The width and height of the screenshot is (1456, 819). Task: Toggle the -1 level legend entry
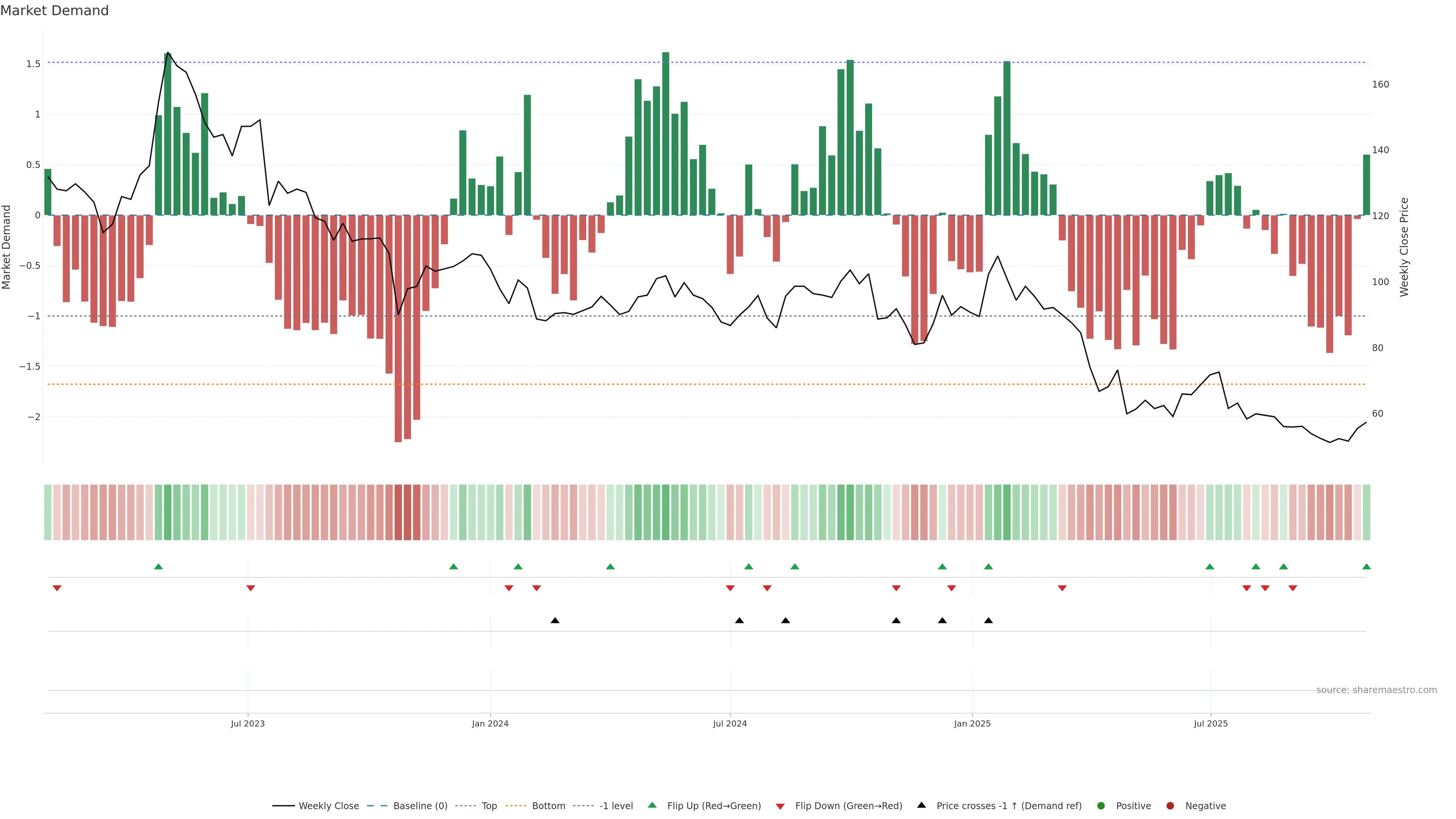click(x=615, y=805)
